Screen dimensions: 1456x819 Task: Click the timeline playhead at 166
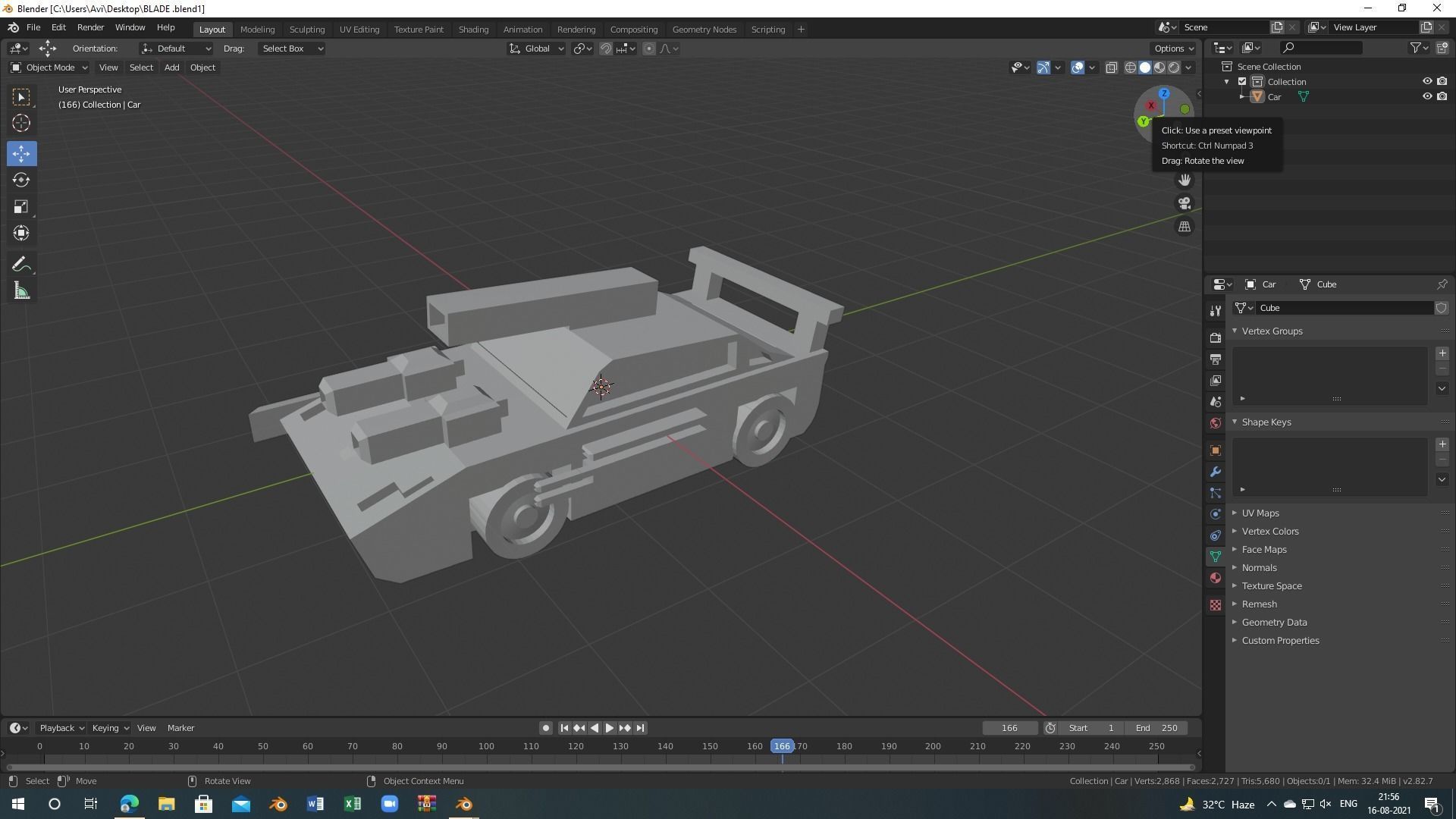[782, 746]
